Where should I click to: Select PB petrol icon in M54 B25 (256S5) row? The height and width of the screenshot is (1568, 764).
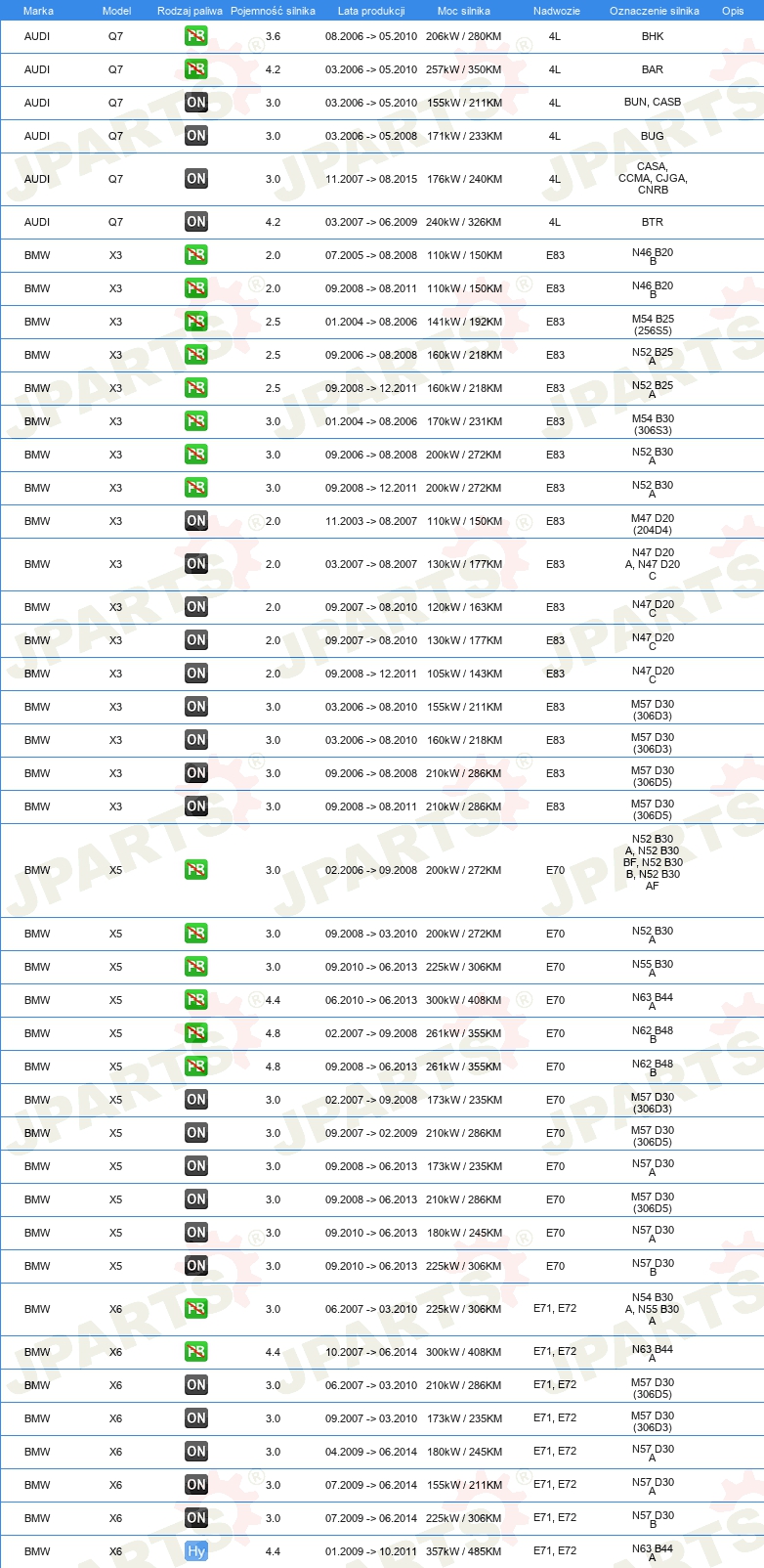(196, 322)
